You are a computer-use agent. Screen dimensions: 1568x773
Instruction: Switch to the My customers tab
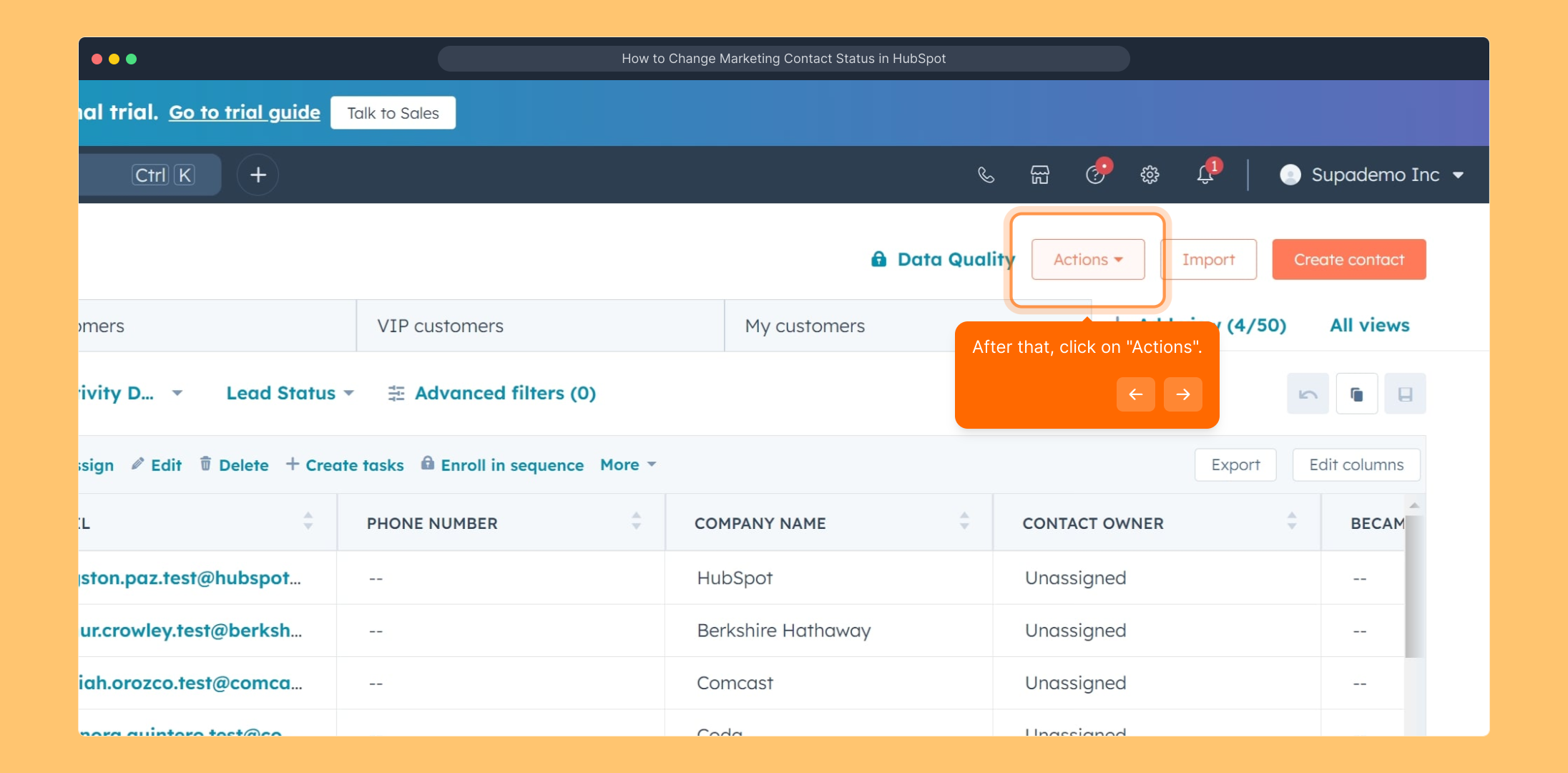(x=805, y=326)
